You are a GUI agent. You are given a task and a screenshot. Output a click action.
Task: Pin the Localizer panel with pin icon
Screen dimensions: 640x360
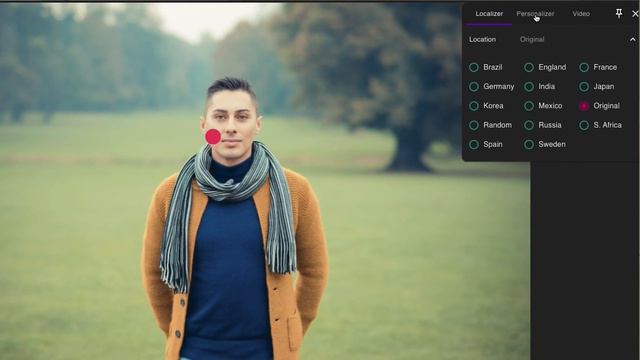click(x=619, y=13)
